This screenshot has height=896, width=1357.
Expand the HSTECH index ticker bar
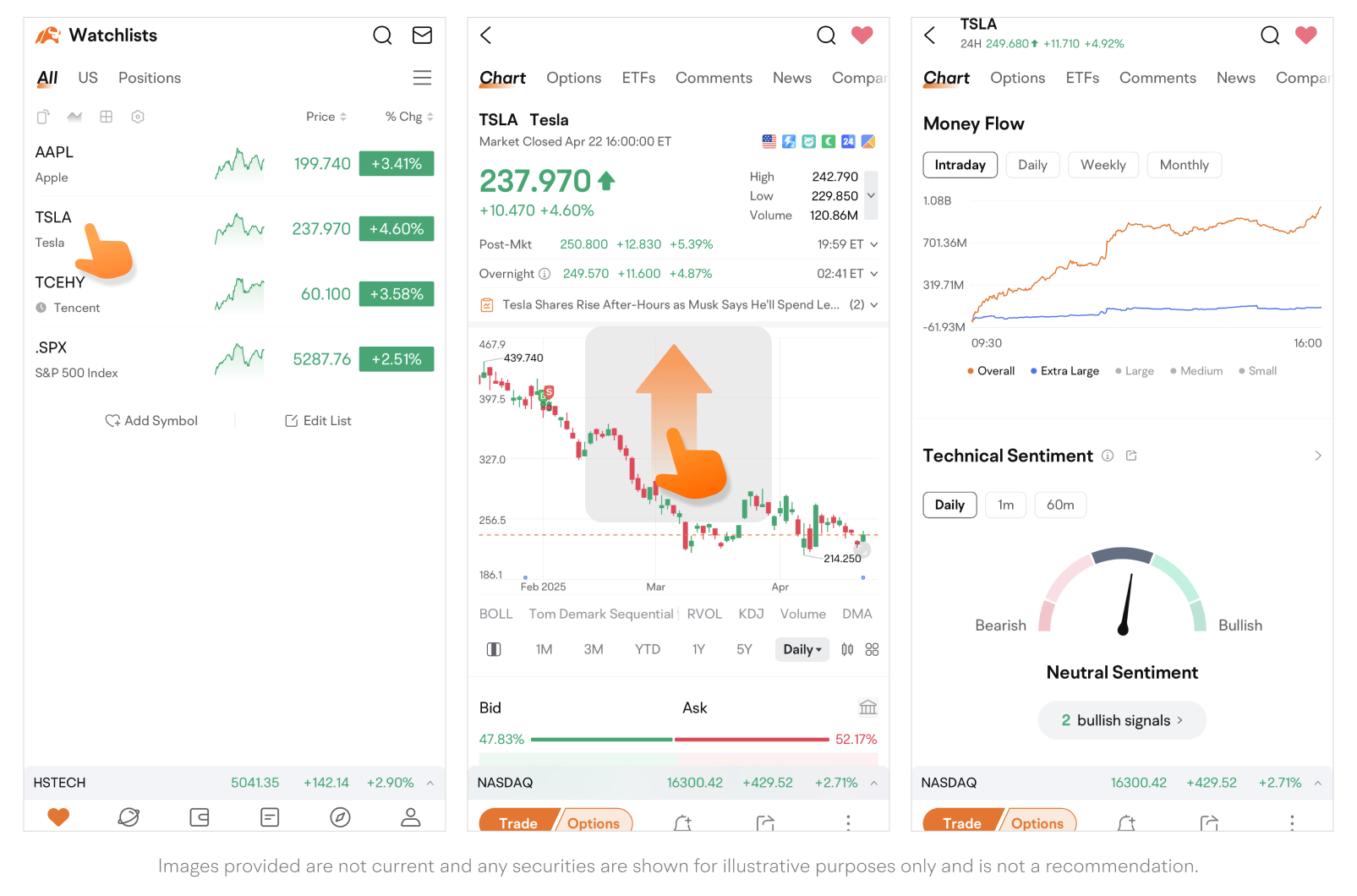click(x=430, y=783)
